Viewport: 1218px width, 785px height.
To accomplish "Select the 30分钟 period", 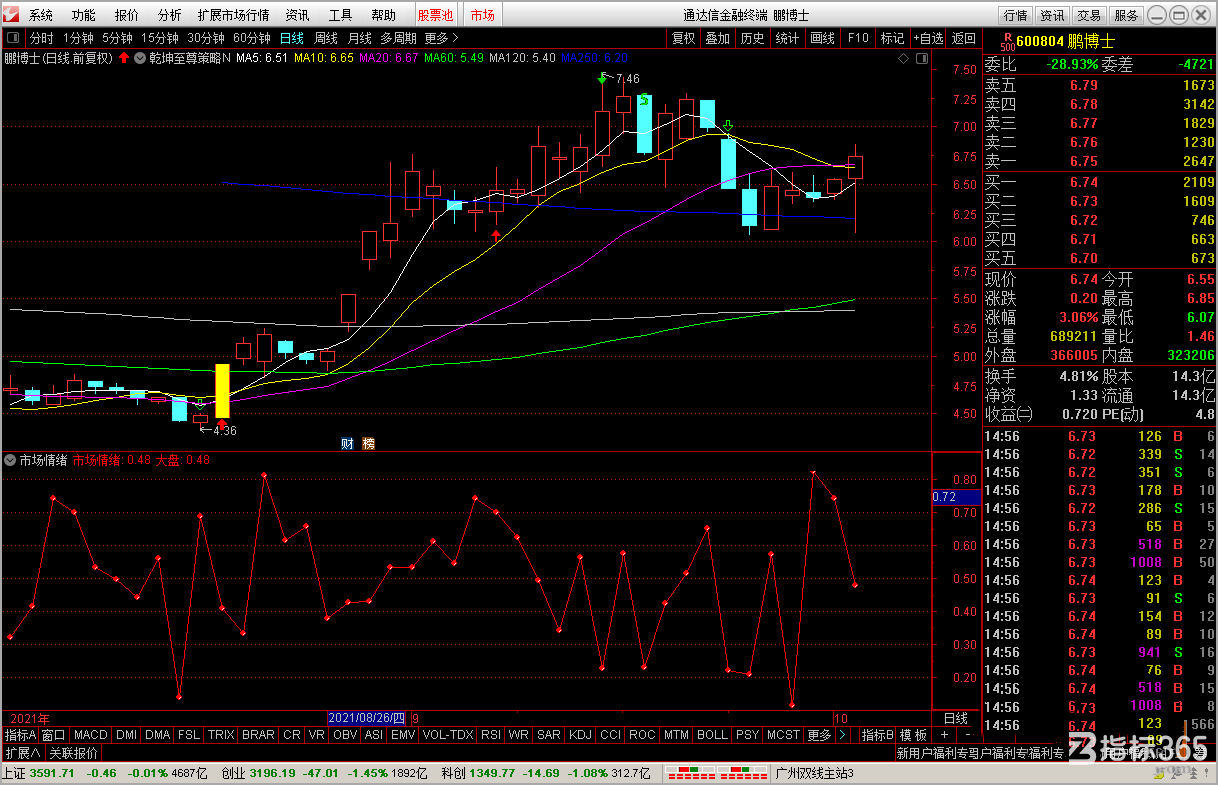I will (206, 38).
